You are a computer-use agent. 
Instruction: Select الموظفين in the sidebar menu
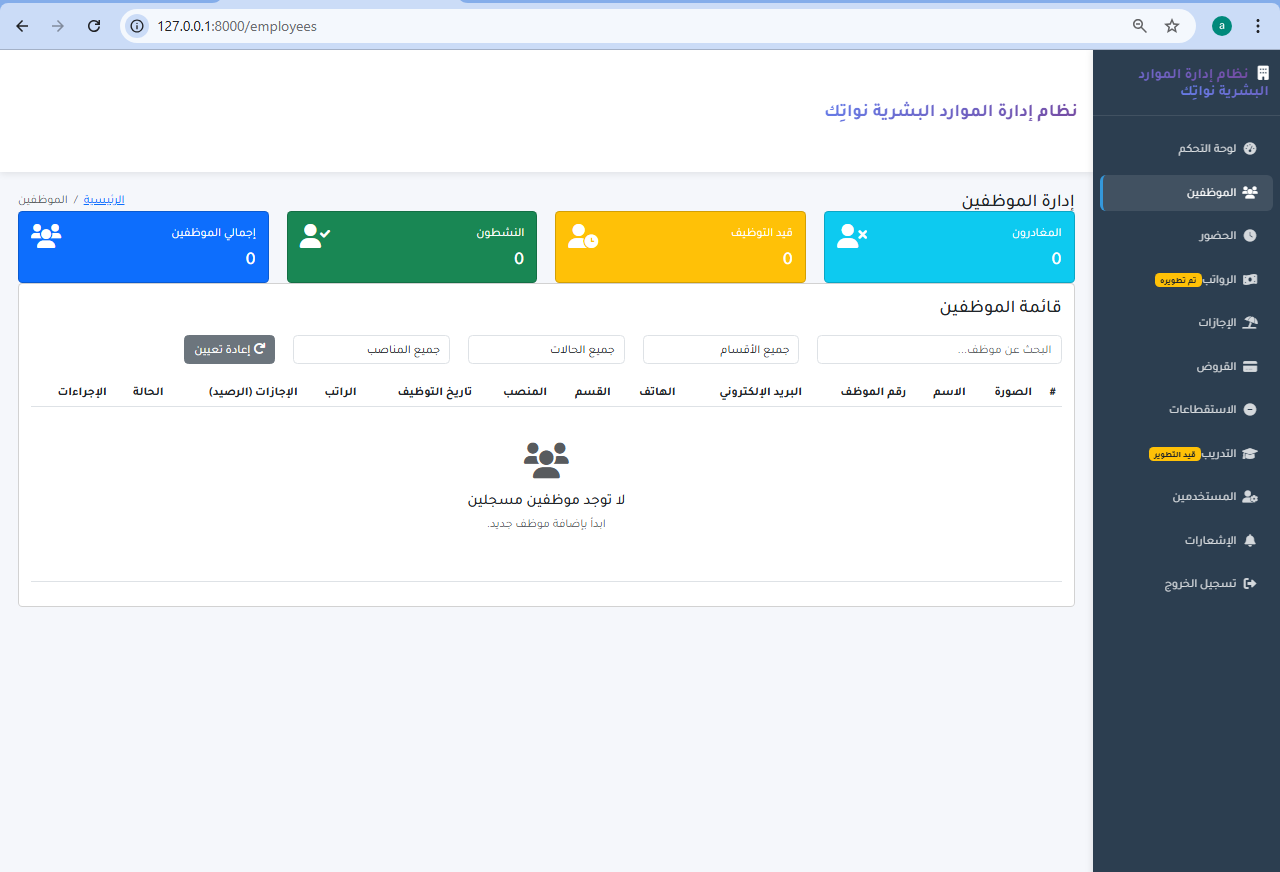(1211, 192)
